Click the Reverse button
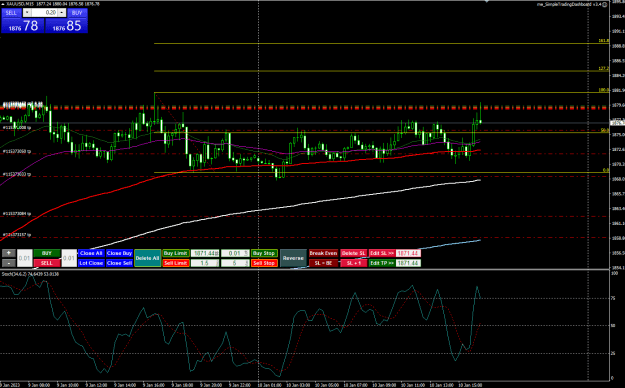The image size is (625, 388). 293,258
